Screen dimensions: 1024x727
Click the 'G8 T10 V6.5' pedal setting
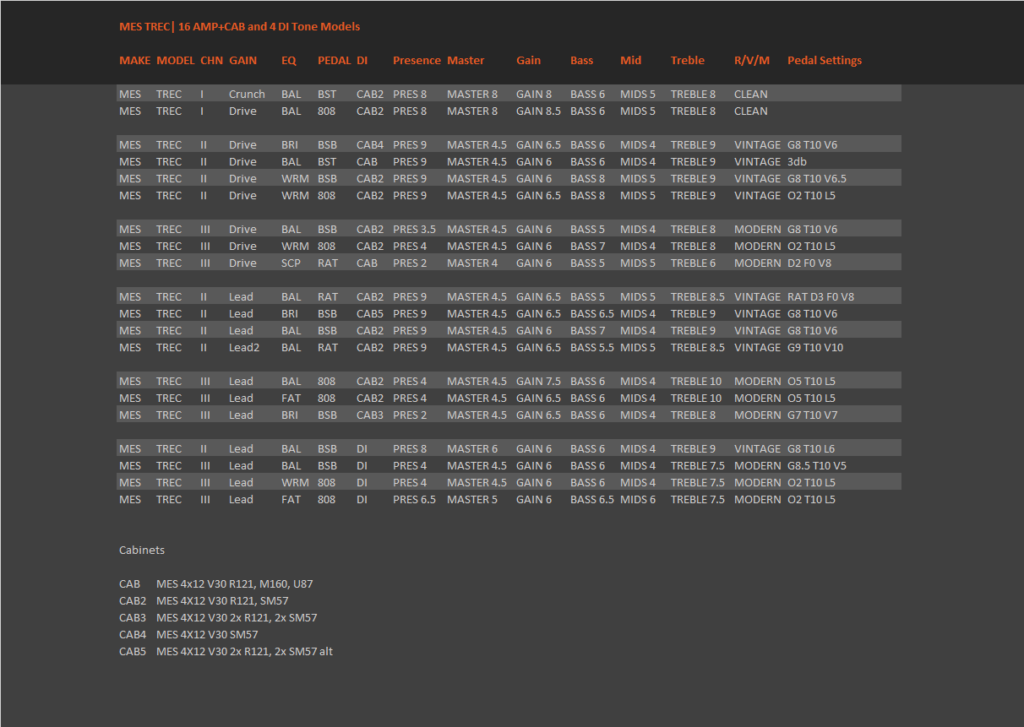pos(816,179)
